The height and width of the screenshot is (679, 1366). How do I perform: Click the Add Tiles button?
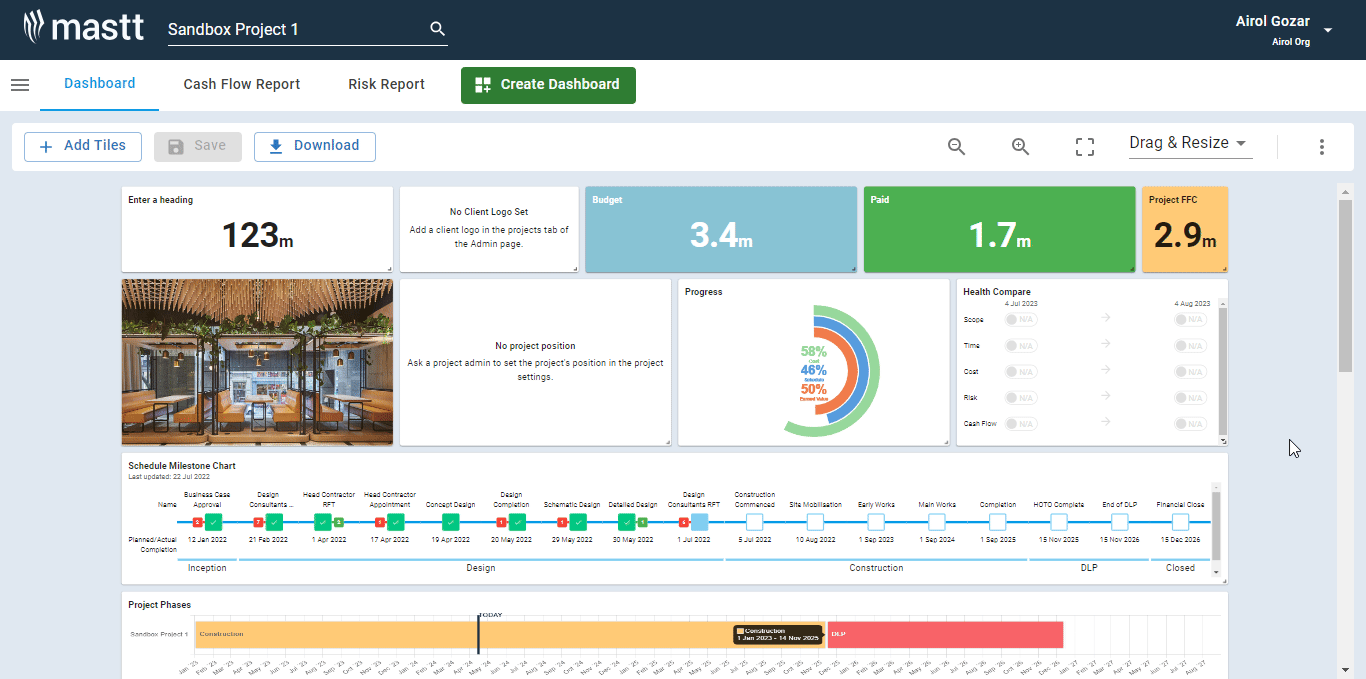[x=82, y=146]
